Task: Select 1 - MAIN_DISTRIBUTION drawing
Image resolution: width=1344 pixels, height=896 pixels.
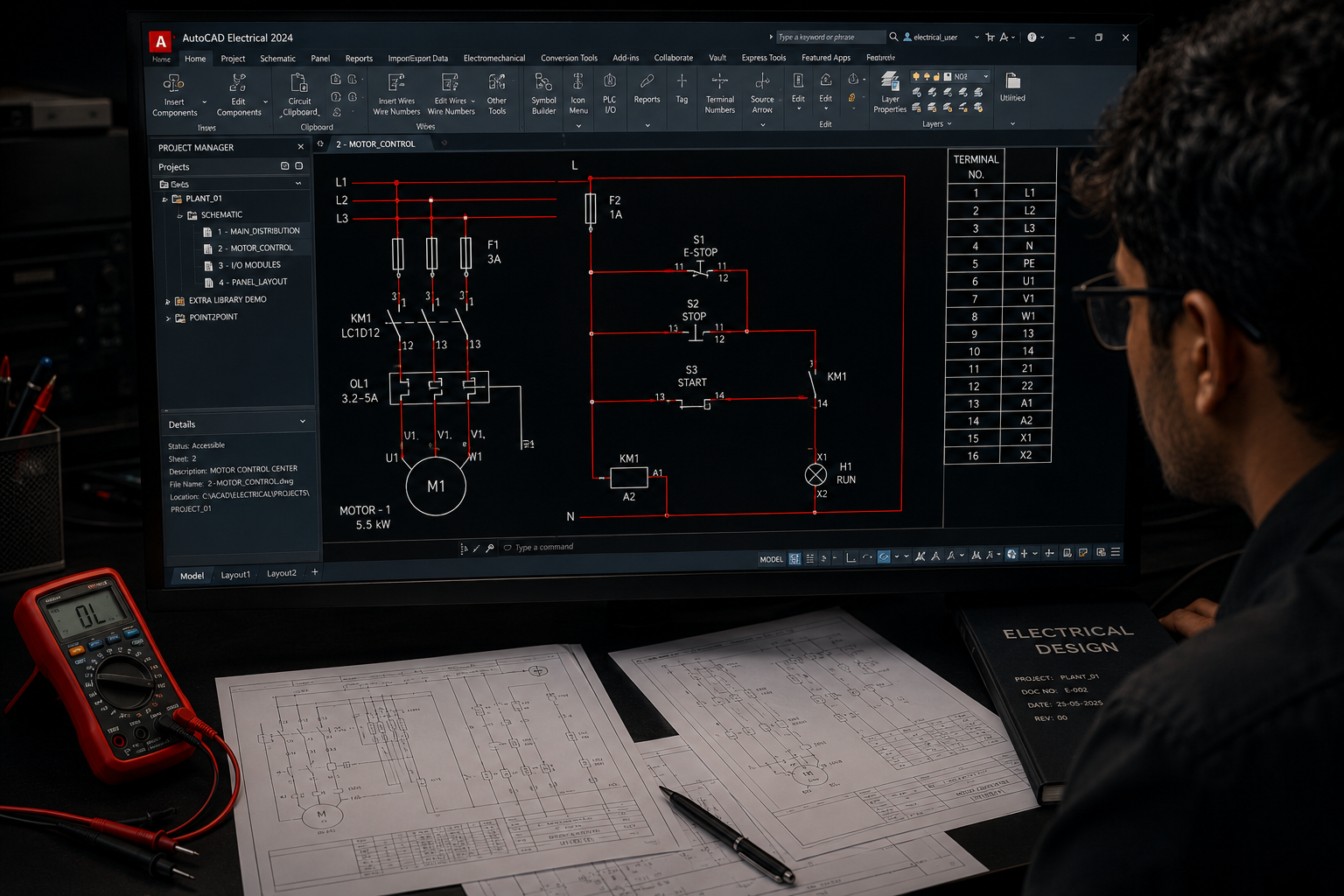Action: click(x=252, y=231)
